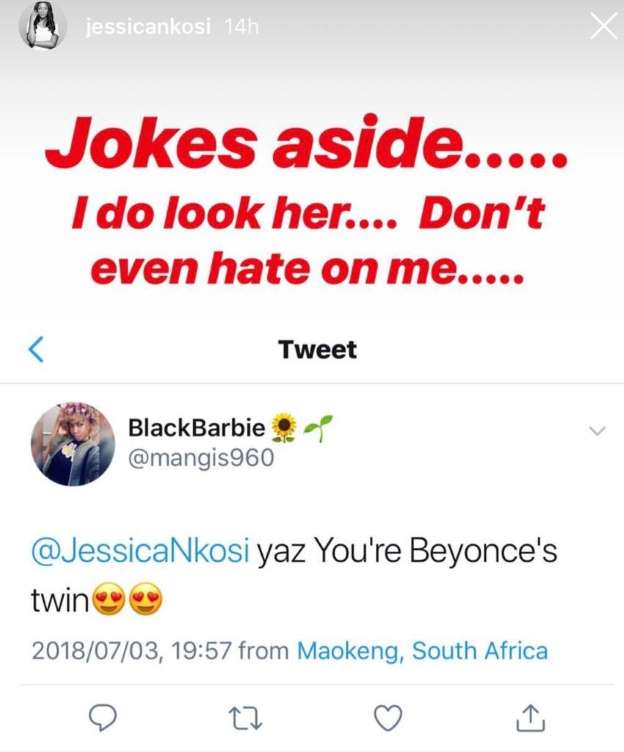Close the Instagram story with the X

(603, 28)
